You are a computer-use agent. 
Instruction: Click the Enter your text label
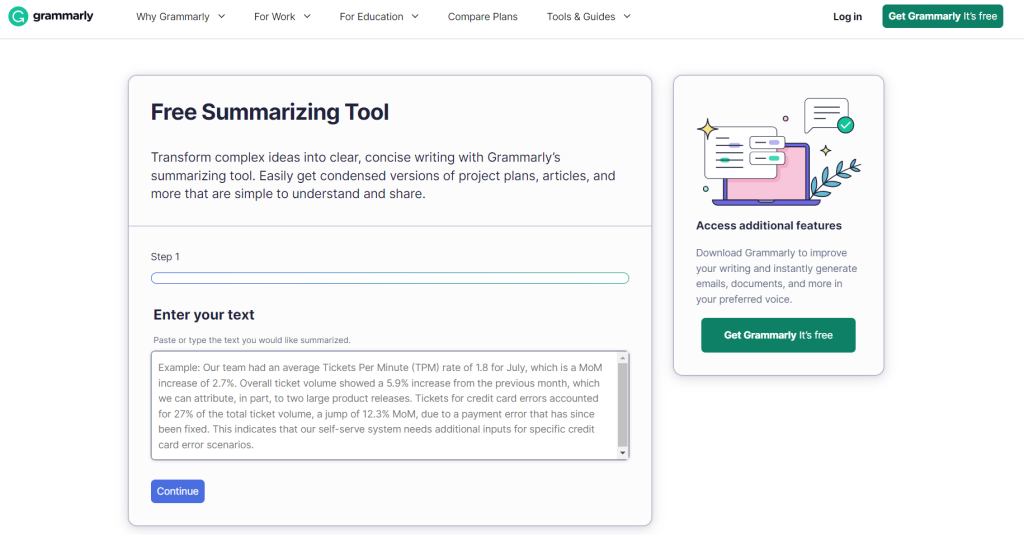pos(204,315)
